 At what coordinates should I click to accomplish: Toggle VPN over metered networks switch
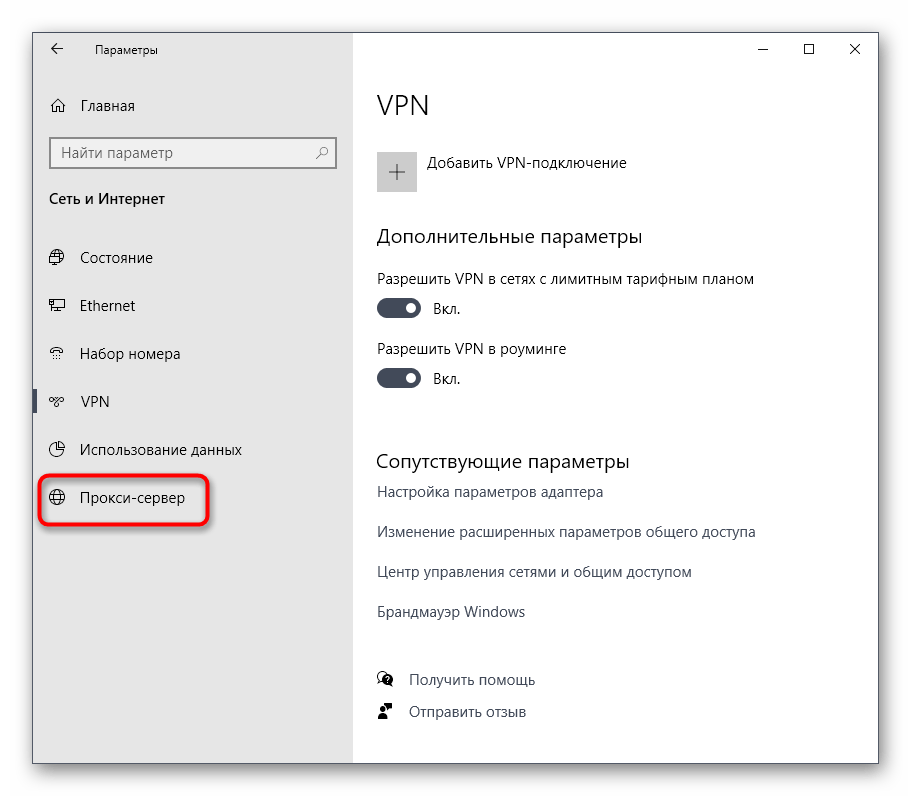[x=399, y=309]
